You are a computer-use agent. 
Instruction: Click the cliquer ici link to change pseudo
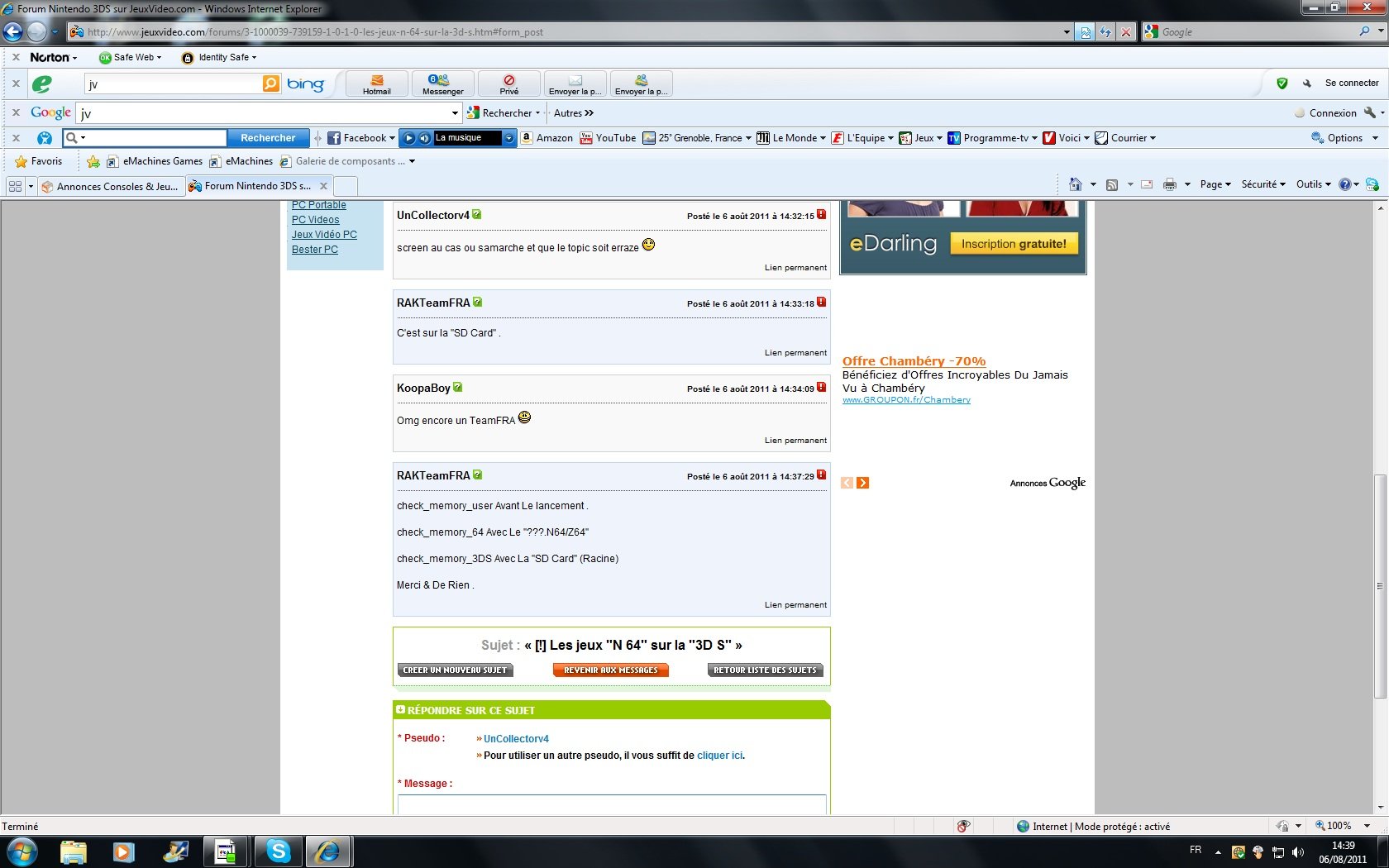pyautogui.click(x=720, y=756)
